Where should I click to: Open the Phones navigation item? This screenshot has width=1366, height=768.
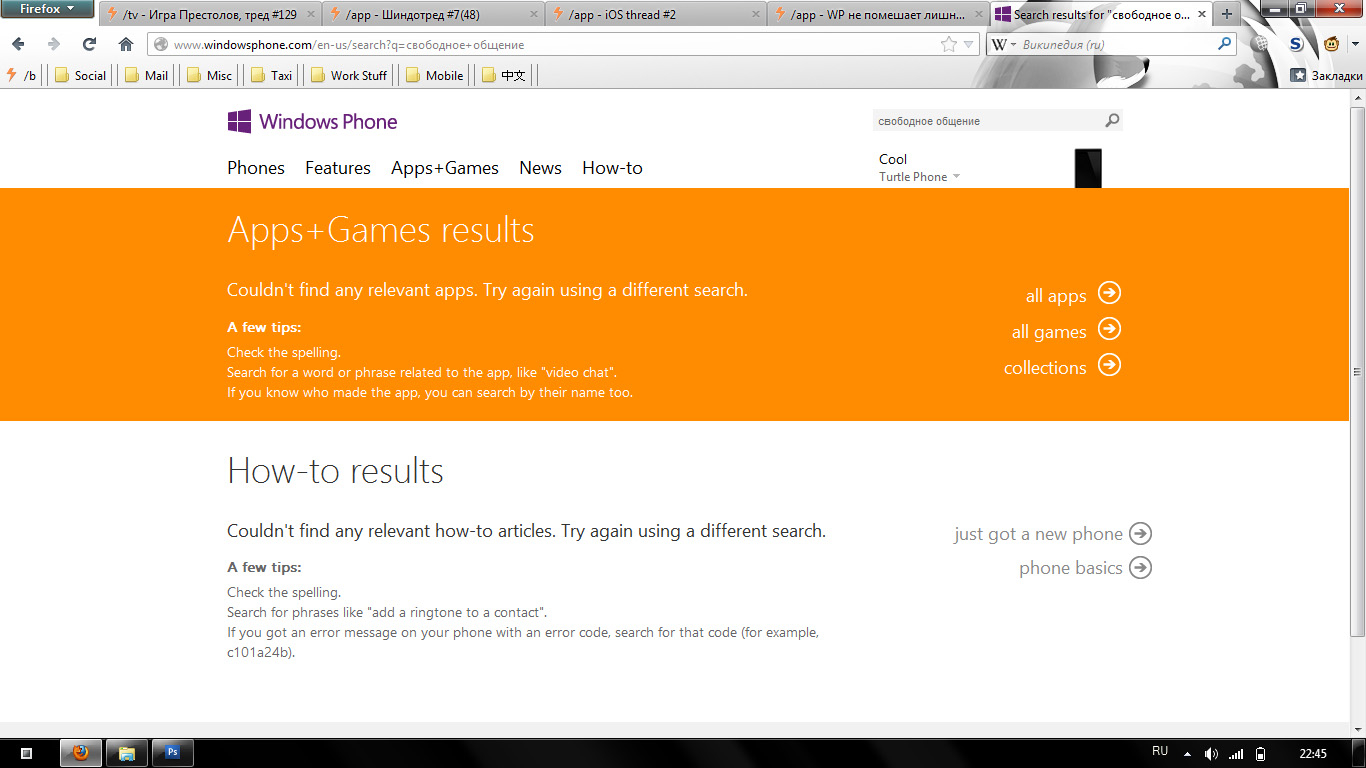[256, 168]
